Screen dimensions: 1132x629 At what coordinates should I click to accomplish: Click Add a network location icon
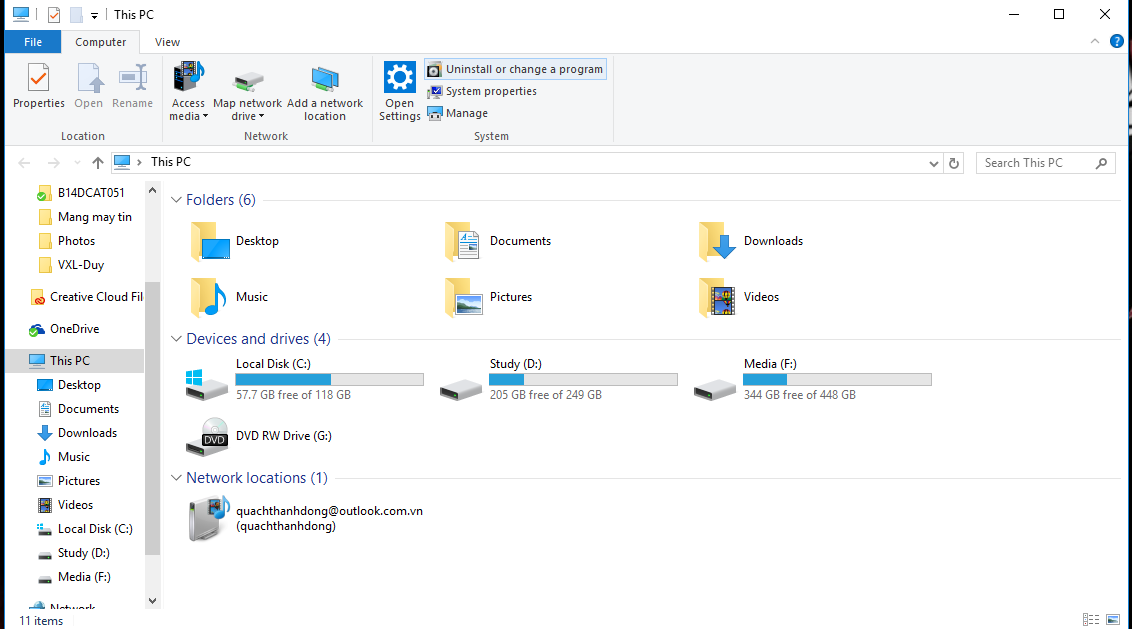click(x=325, y=80)
